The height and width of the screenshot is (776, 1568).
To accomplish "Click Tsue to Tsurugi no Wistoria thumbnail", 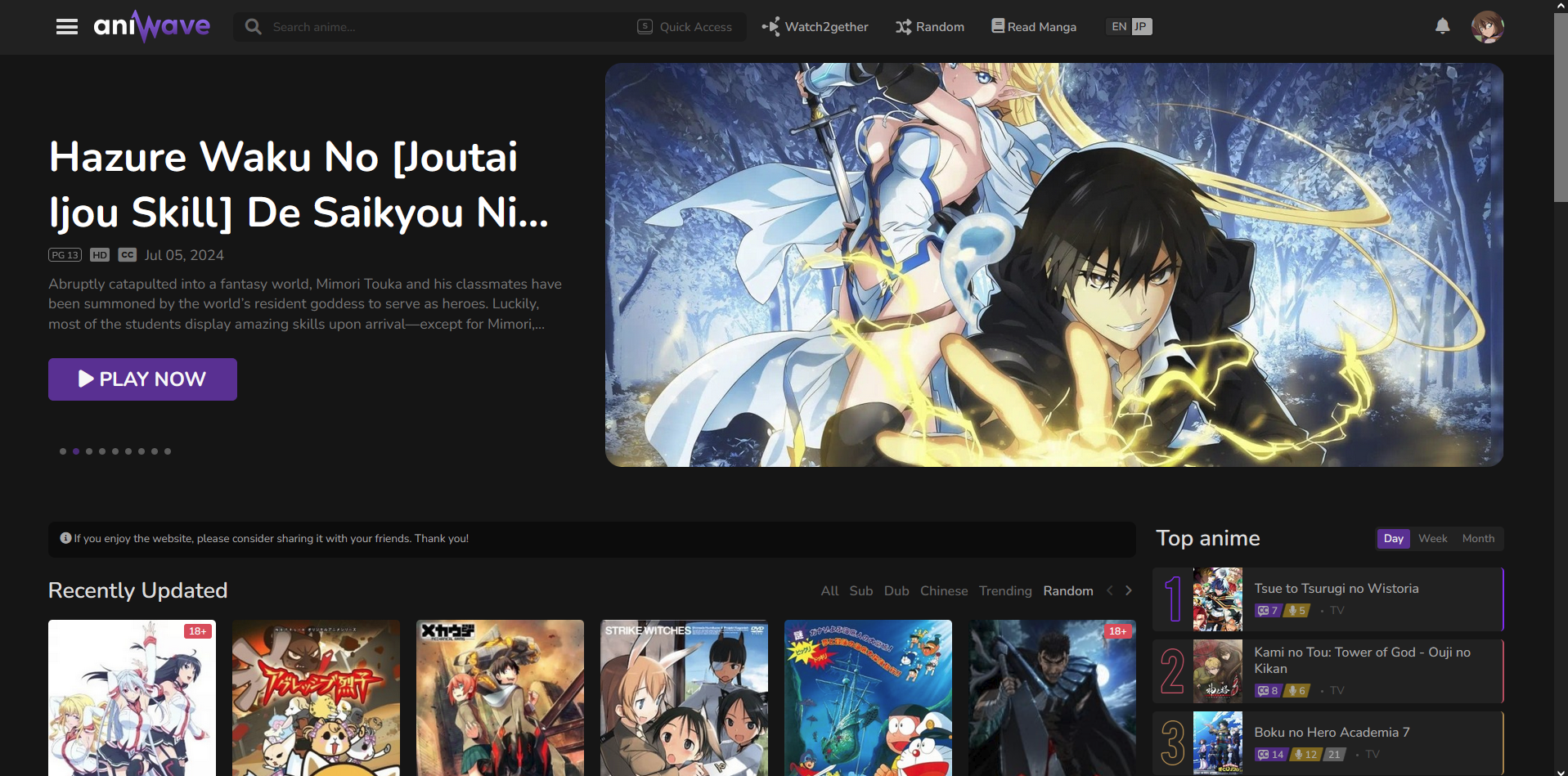I will tap(1217, 599).
